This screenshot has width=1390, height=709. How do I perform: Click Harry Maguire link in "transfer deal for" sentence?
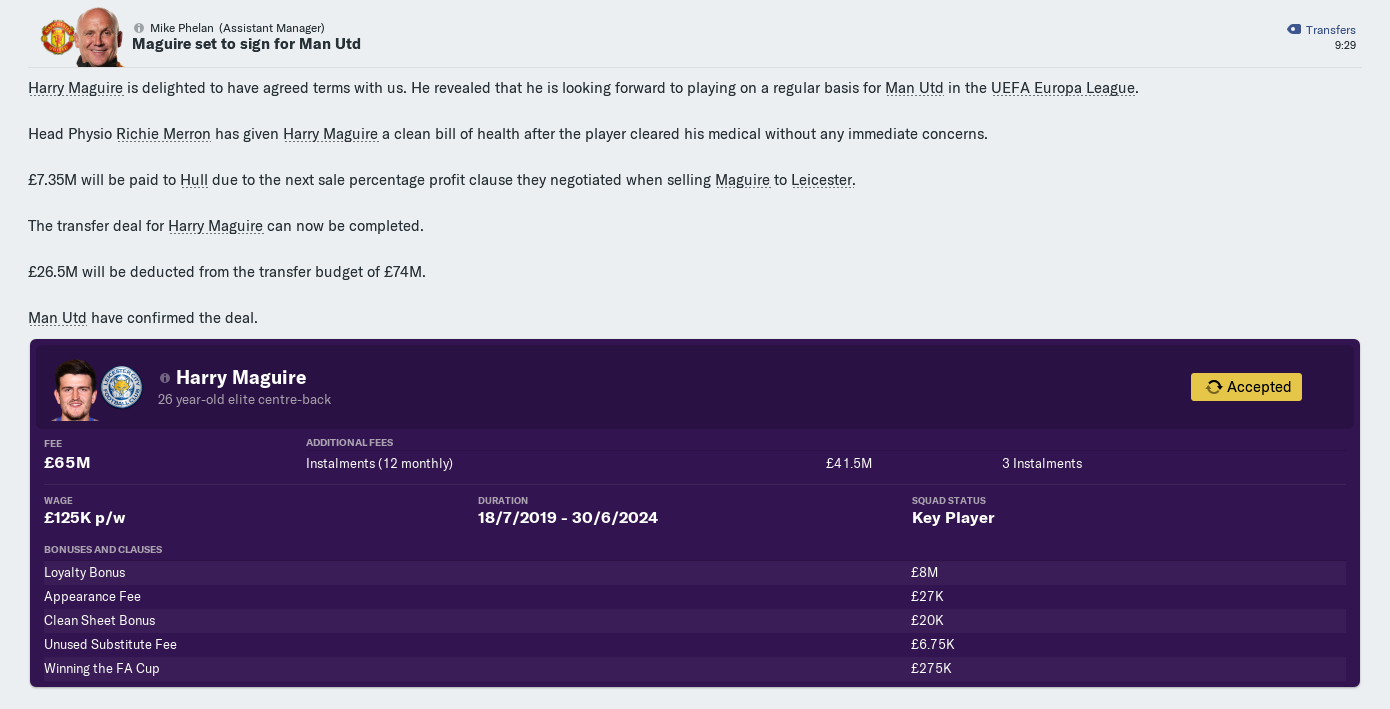[216, 226]
